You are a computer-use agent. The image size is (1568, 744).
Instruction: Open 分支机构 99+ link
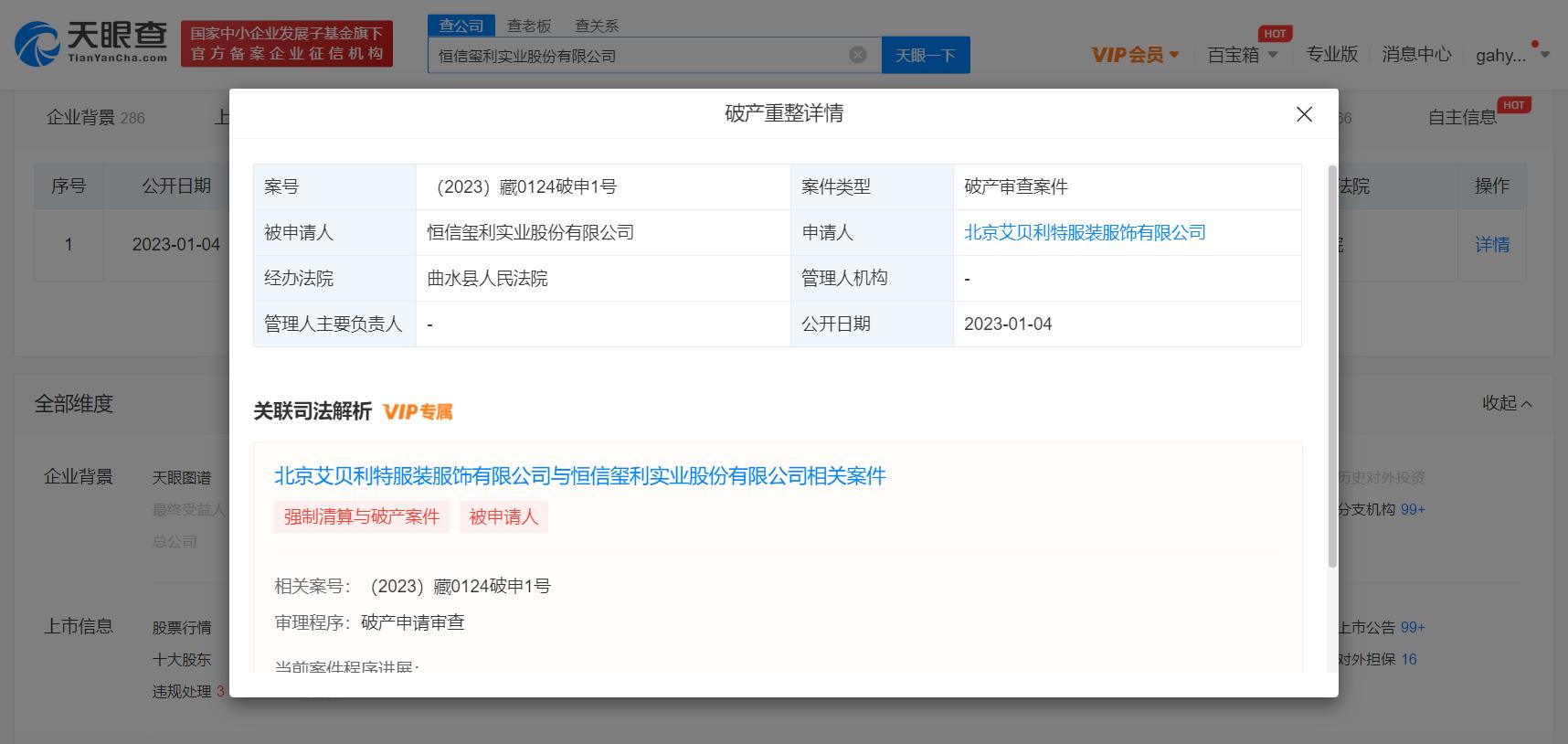coord(1382,509)
